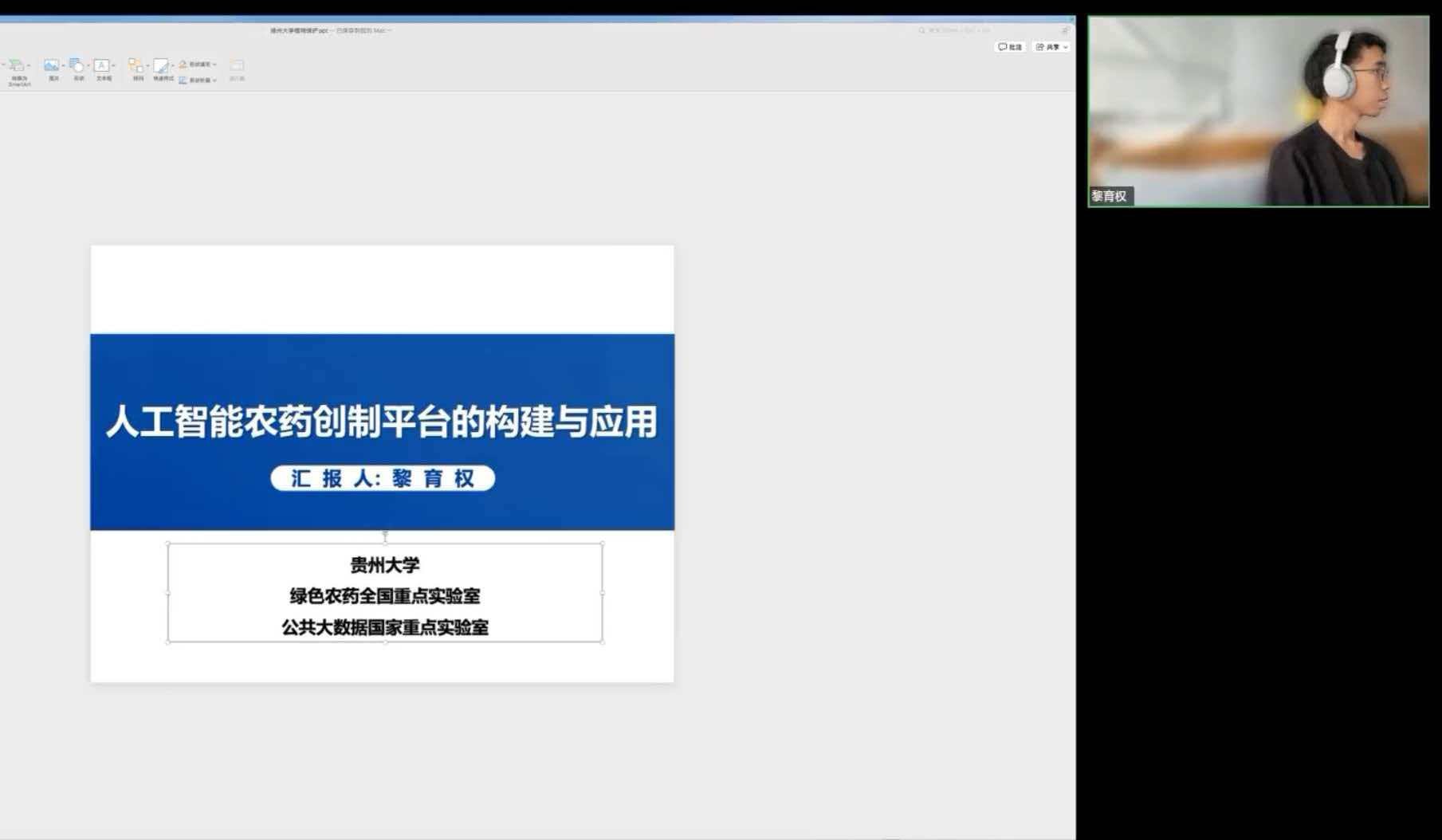The height and width of the screenshot is (840, 1442).
Task: Expand the Shape Fill dropdown arrow
Action: click(x=214, y=65)
